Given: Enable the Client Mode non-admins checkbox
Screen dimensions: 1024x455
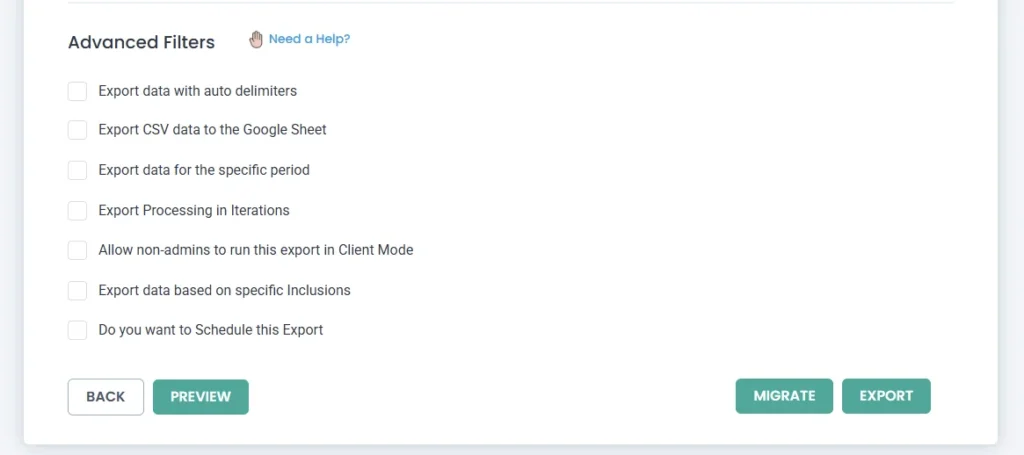Looking at the screenshot, I should [x=78, y=250].
